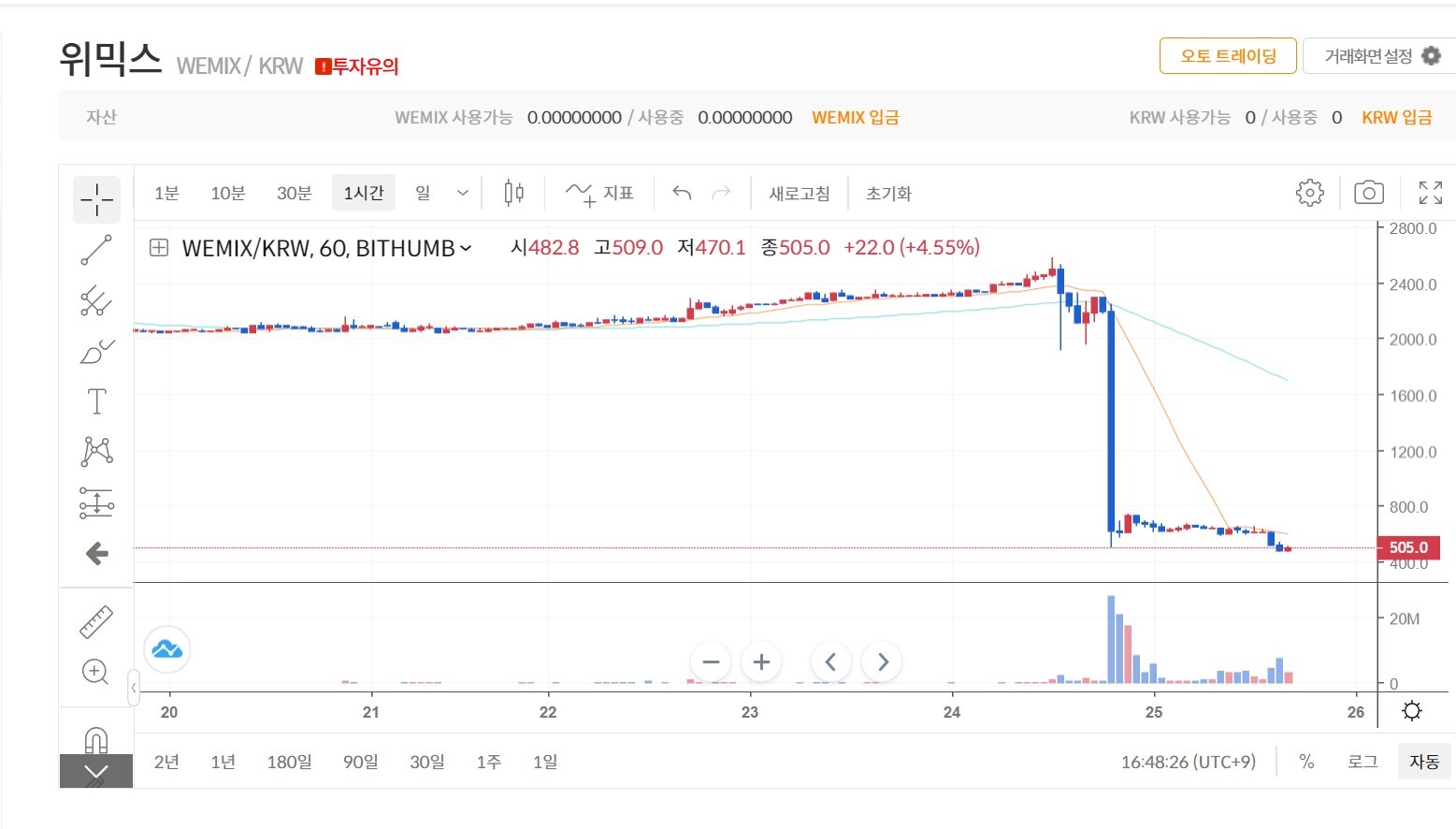Click the +22.0 (+4.55%) change value
Image resolution: width=1456 pixels, height=829 pixels.
coord(912,248)
